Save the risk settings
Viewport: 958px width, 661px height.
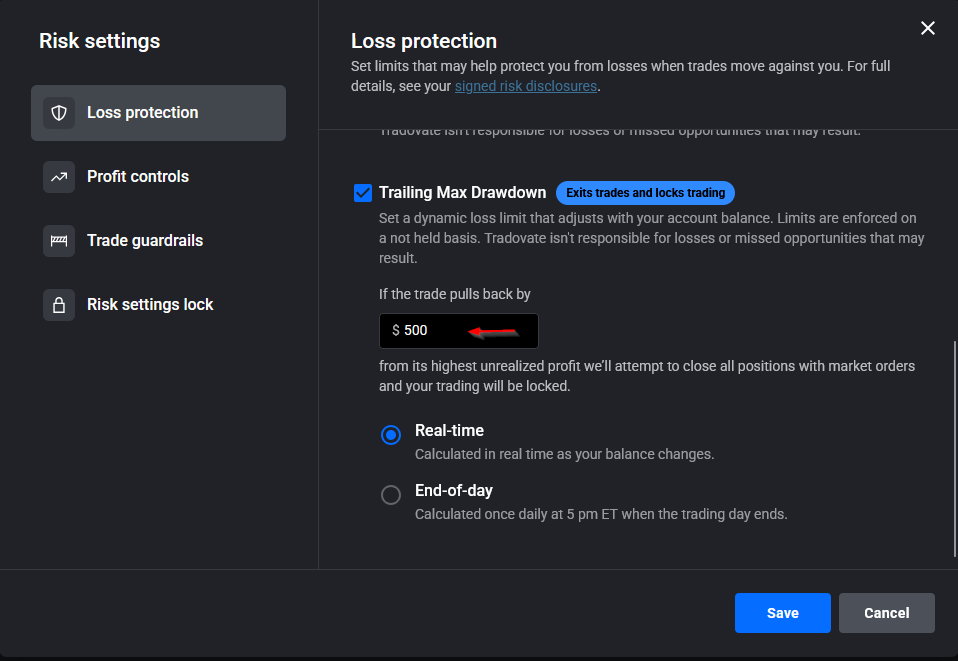[783, 613]
